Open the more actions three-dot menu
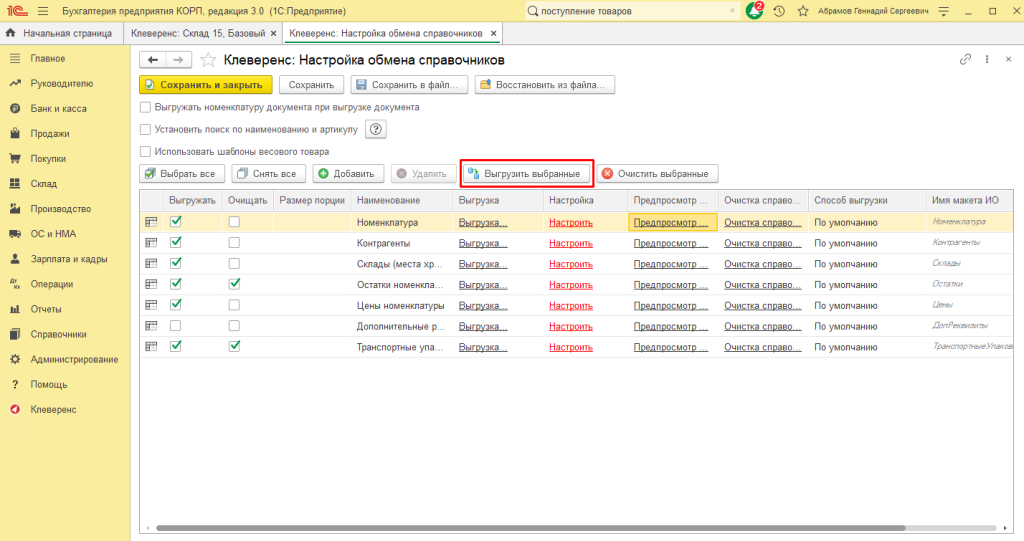Screen dimensions: 1024x541 (985, 60)
